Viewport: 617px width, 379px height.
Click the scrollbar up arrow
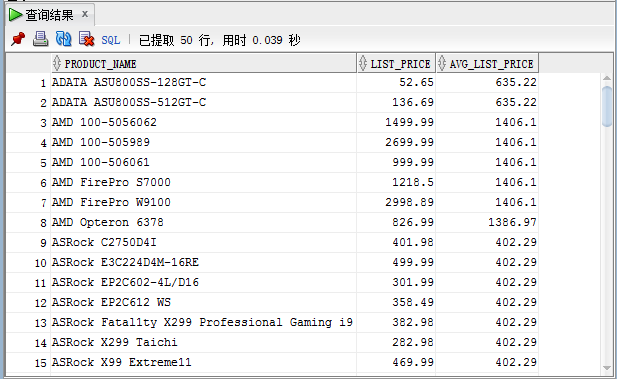[x=607, y=78]
